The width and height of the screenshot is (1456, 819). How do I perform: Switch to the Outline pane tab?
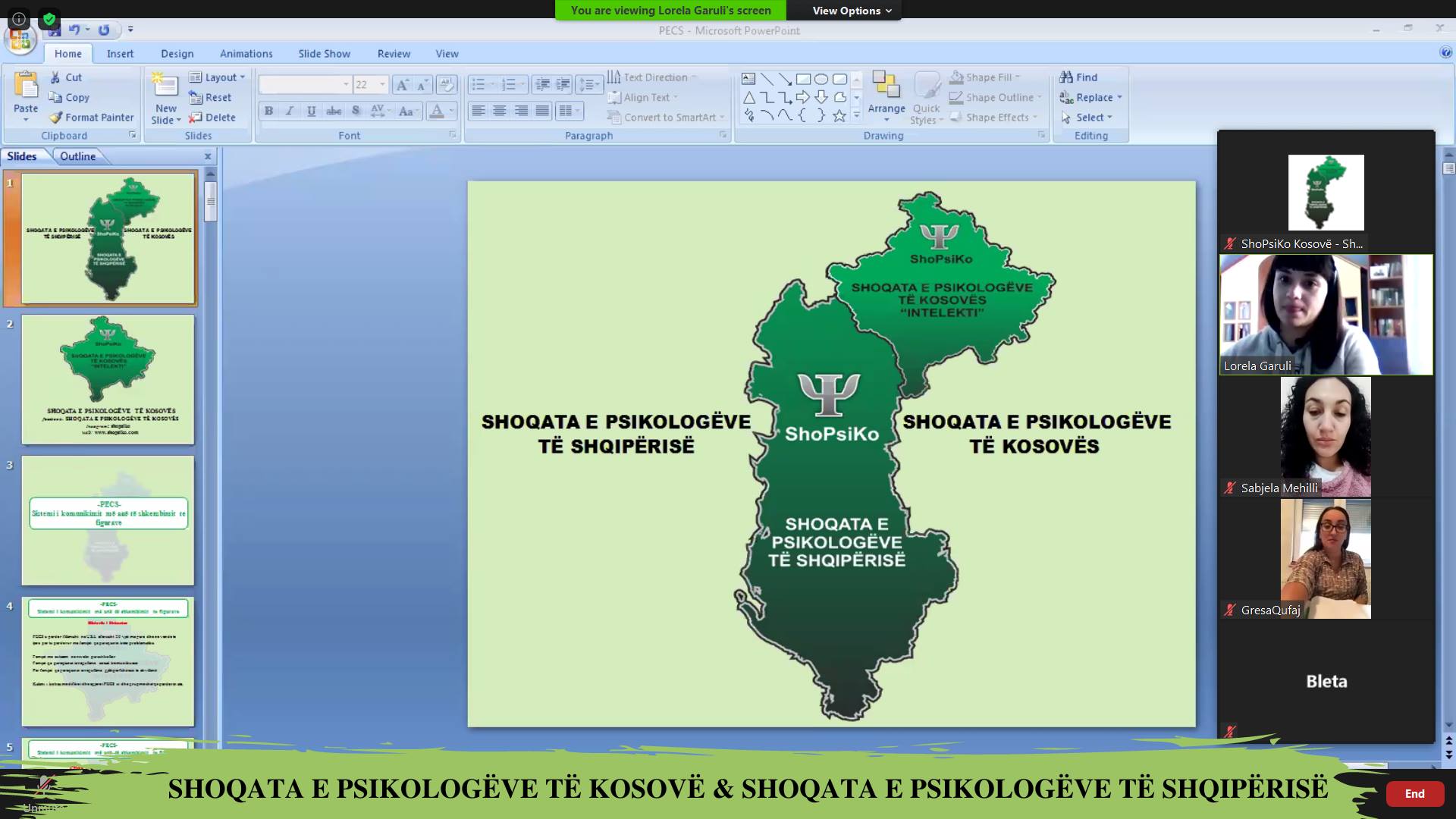click(x=77, y=156)
